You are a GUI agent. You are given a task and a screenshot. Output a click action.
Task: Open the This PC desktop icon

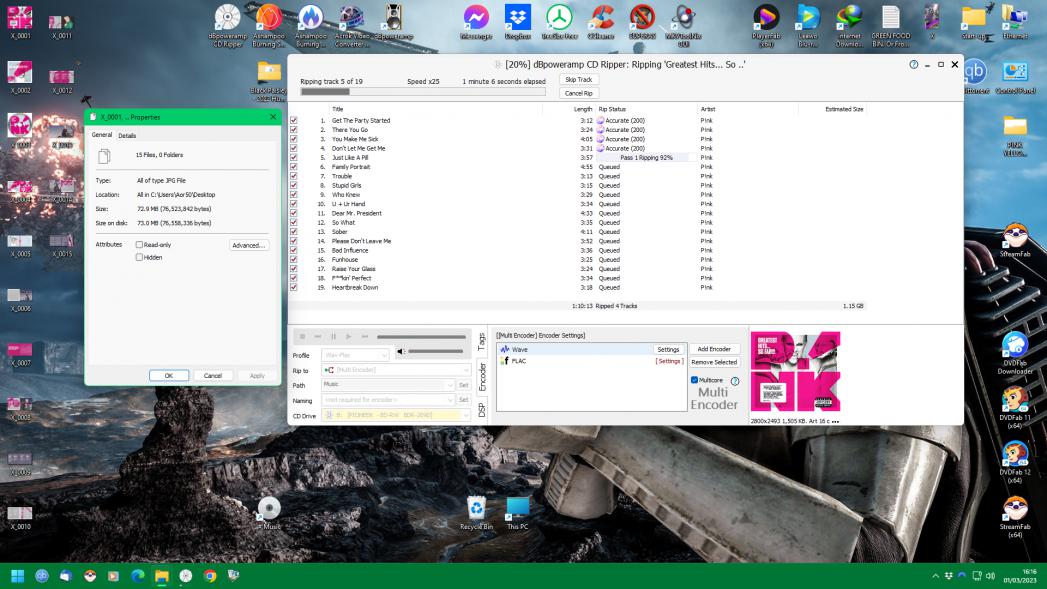(517, 509)
